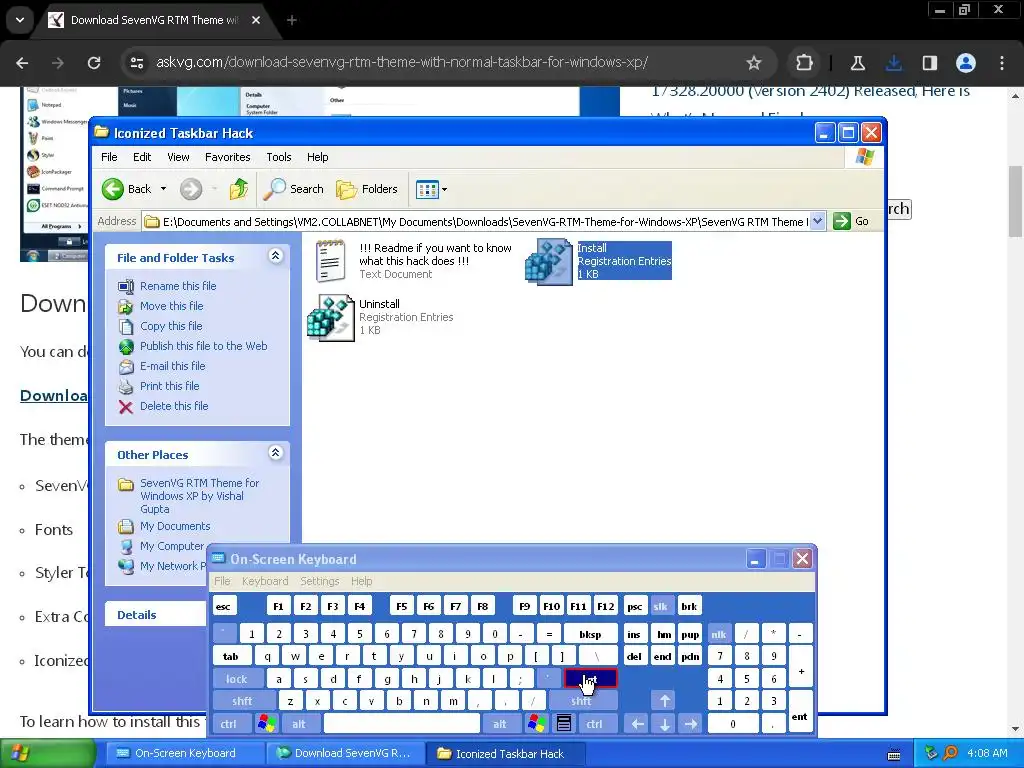Toggle left ctrl key on On-Screen Keyboard
Viewport: 1024px width, 768px height.
point(228,724)
